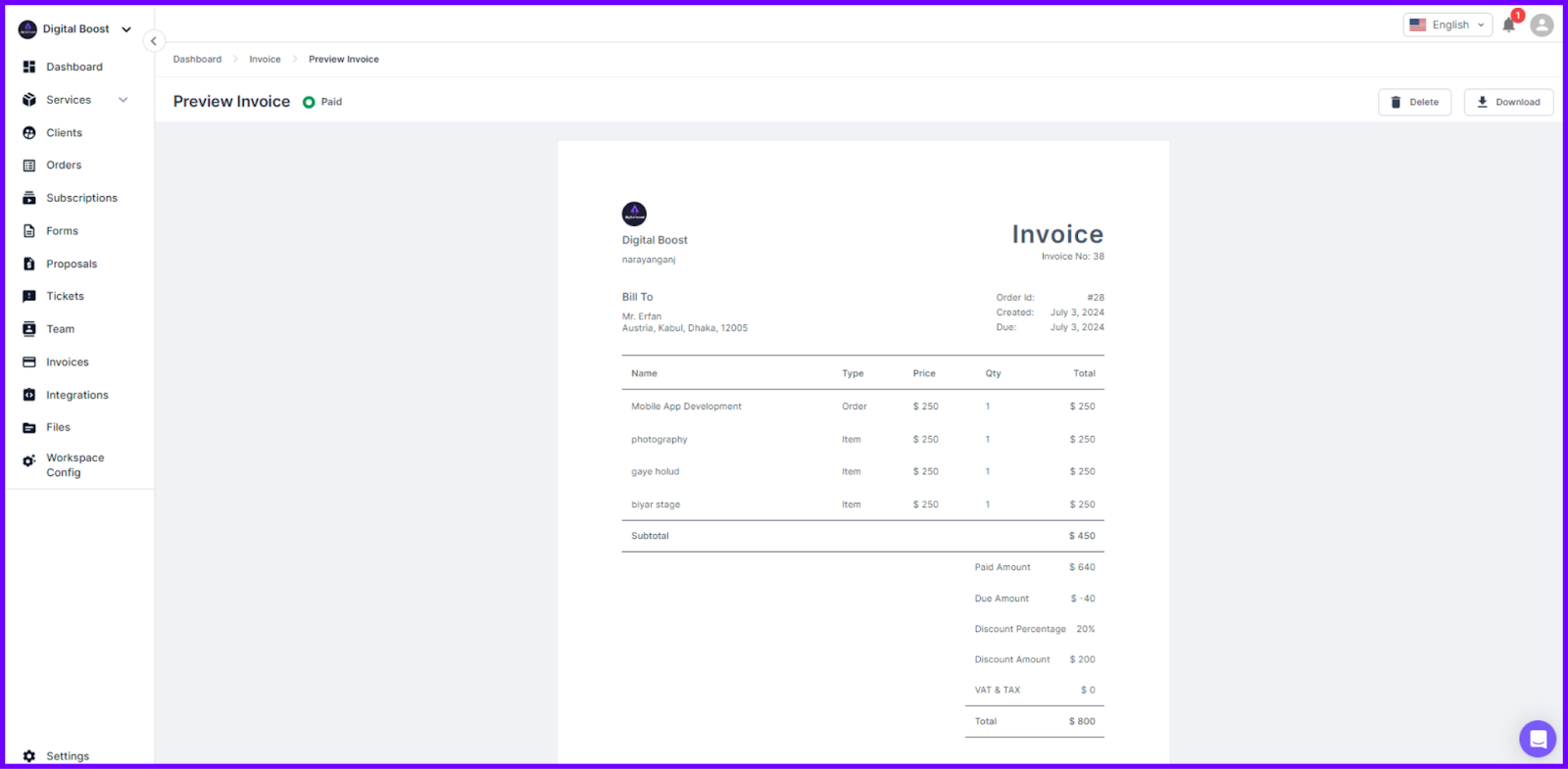1568x769 pixels.
Task: Click the Preview Invoice breadcrumb
Action: tap(344, 59)
